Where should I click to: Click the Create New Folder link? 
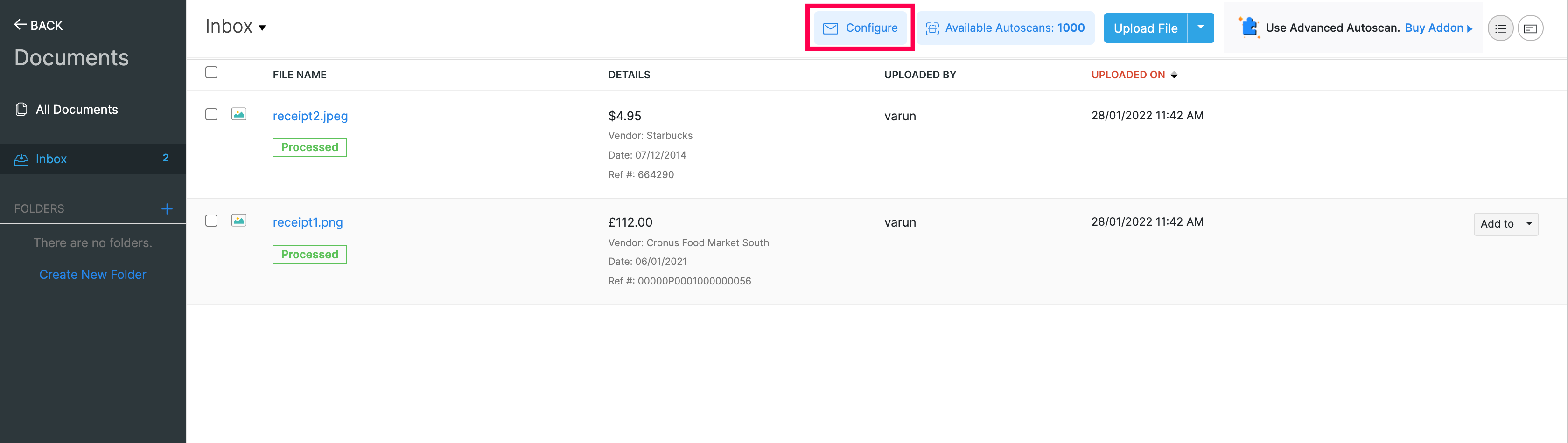[92, 275]
